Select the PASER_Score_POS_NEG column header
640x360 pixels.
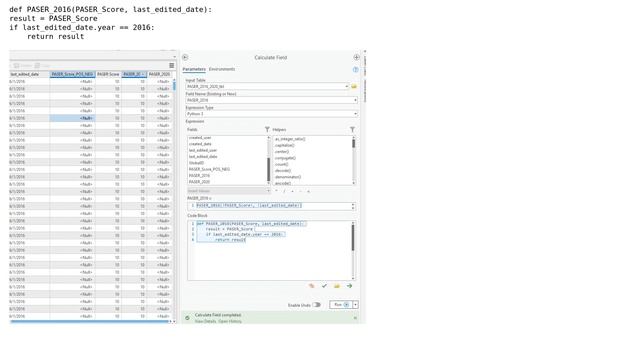coord(73,74)
